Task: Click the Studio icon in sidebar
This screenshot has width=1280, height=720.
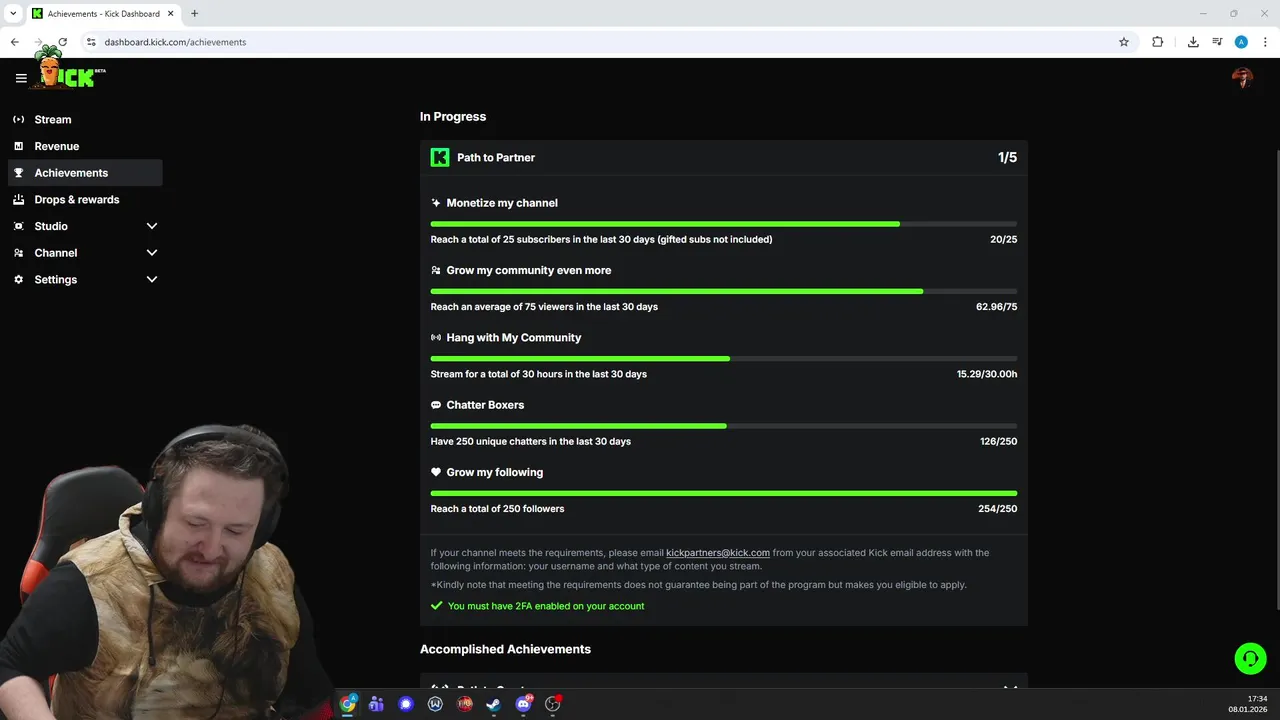Action: tap(18, 226)
